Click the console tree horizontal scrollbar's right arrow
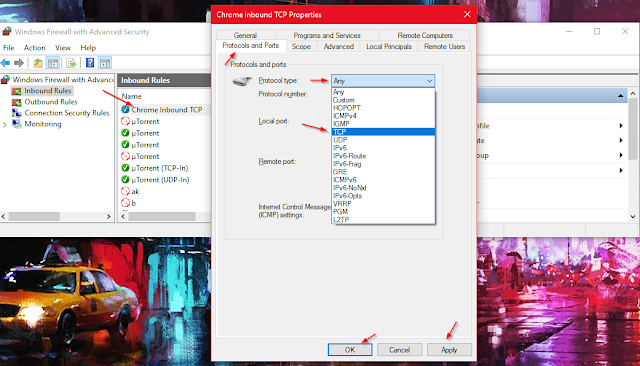This screenshot has height=366, width=640. [x=109, y=216]
